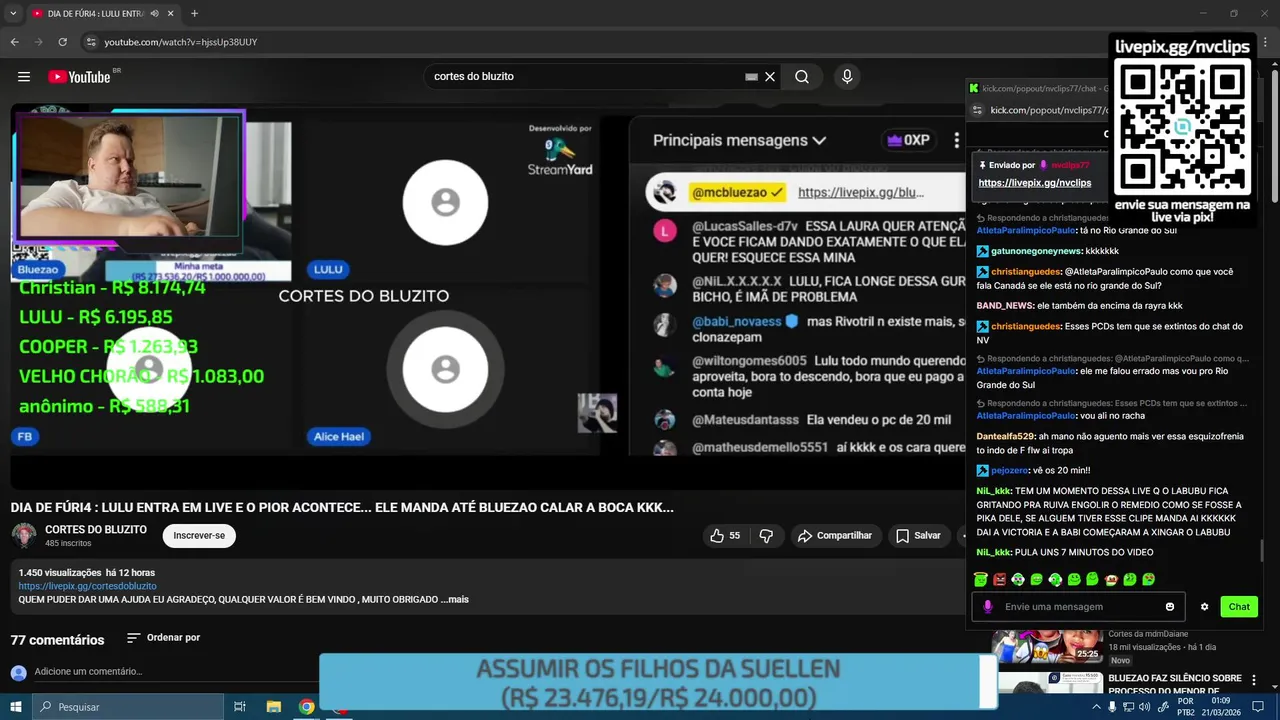Open the network tray icon
The height and width of the screenshot is (720, 1280).
point(1130,707)
